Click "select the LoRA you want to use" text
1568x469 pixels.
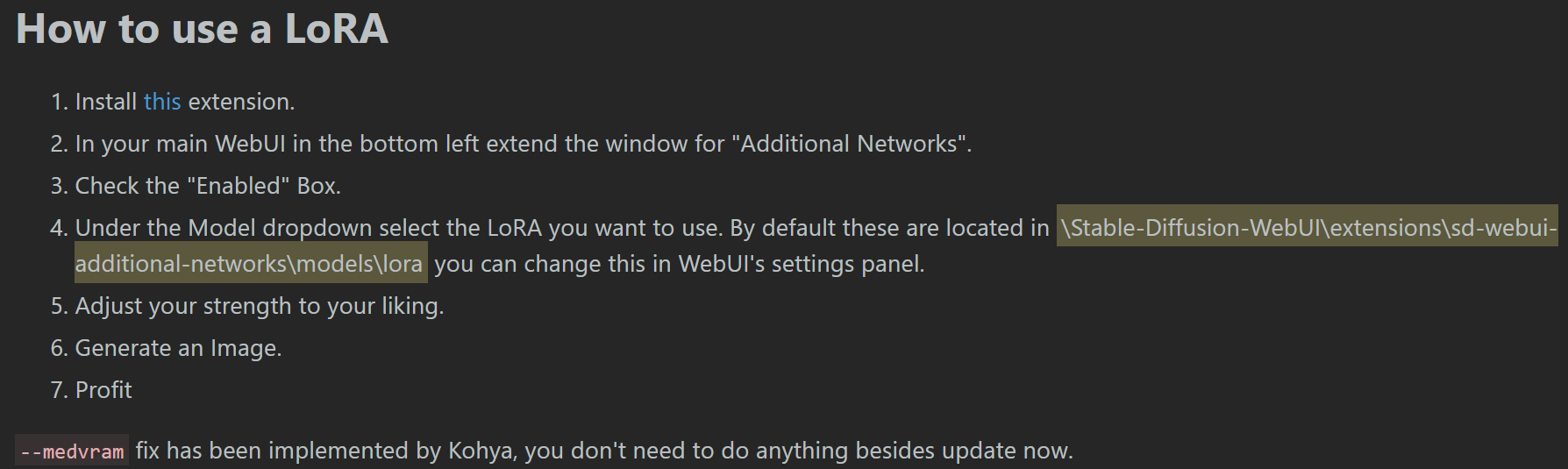click(551, 228)
